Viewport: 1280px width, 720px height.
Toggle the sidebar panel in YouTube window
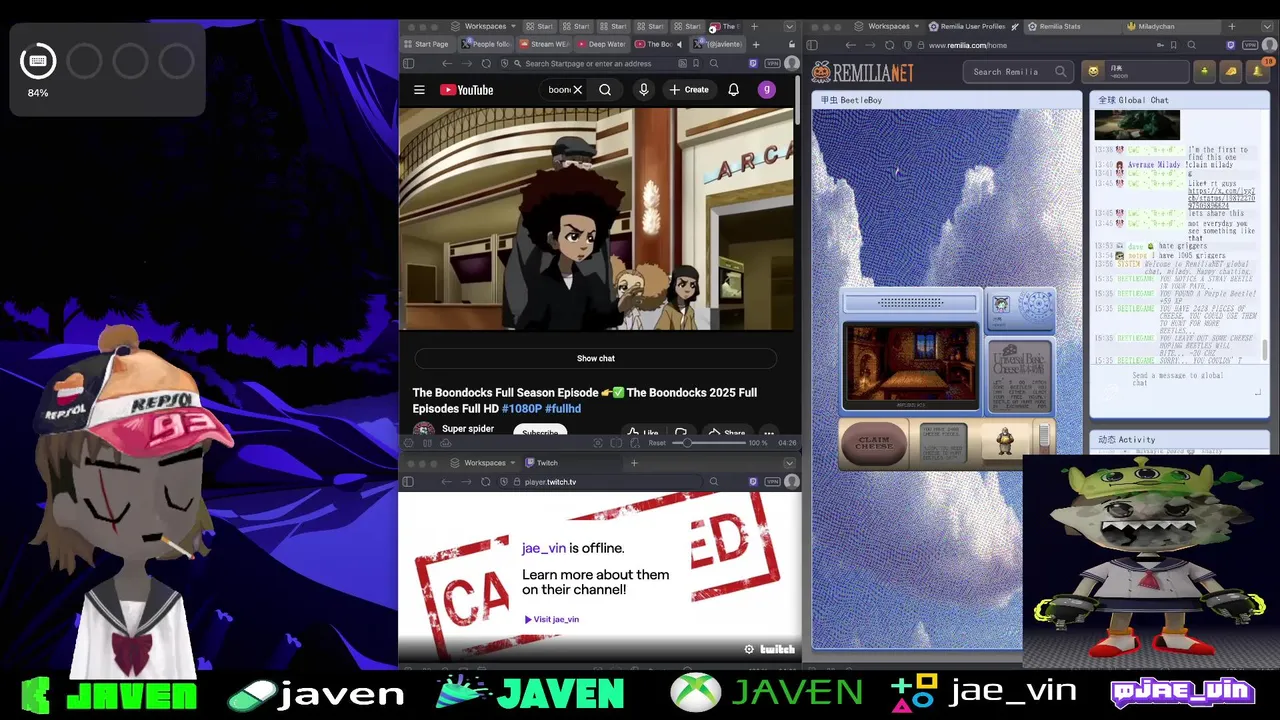[408, 63]
